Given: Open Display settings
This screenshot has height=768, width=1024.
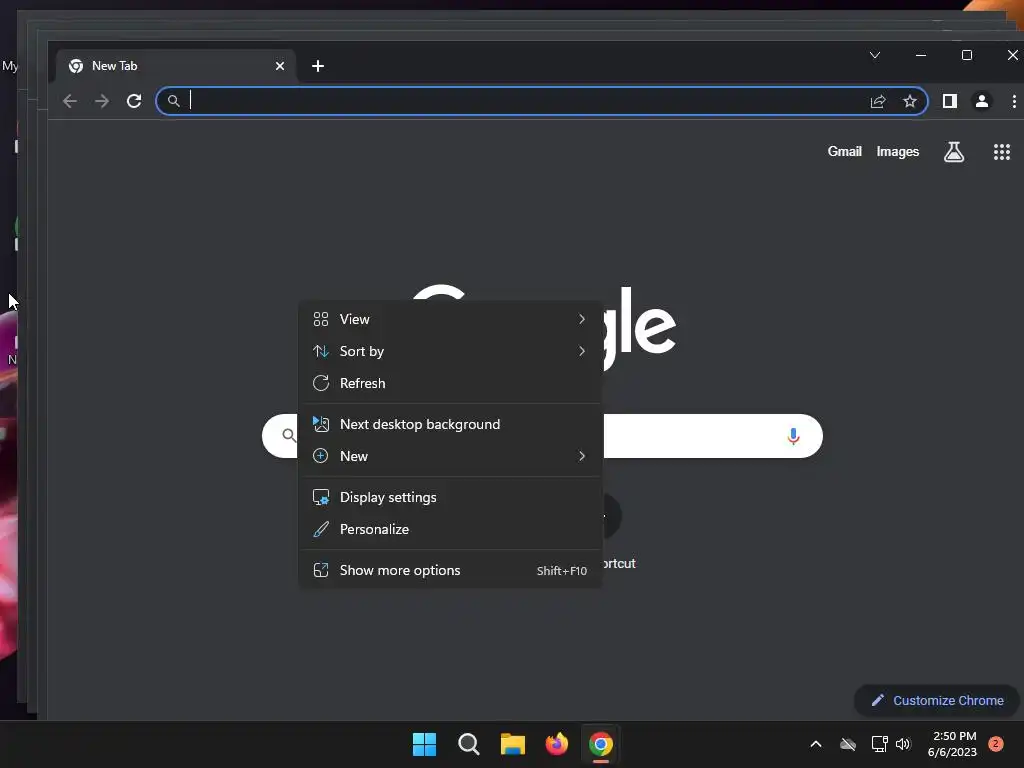Looking at the screenshot, I should (450, 498).
